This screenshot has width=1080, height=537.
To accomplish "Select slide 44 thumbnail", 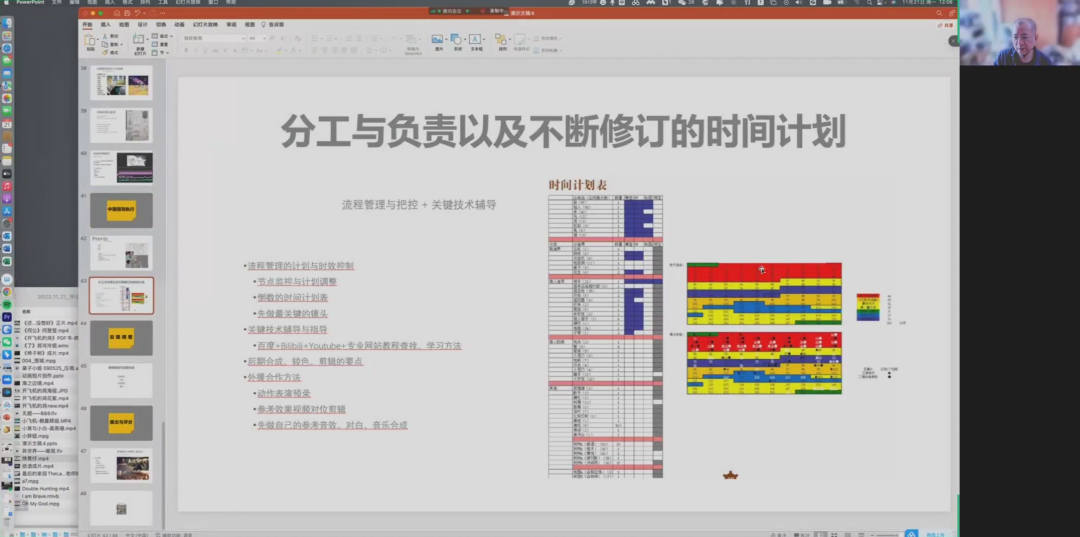I will click(x=121, y=338).
